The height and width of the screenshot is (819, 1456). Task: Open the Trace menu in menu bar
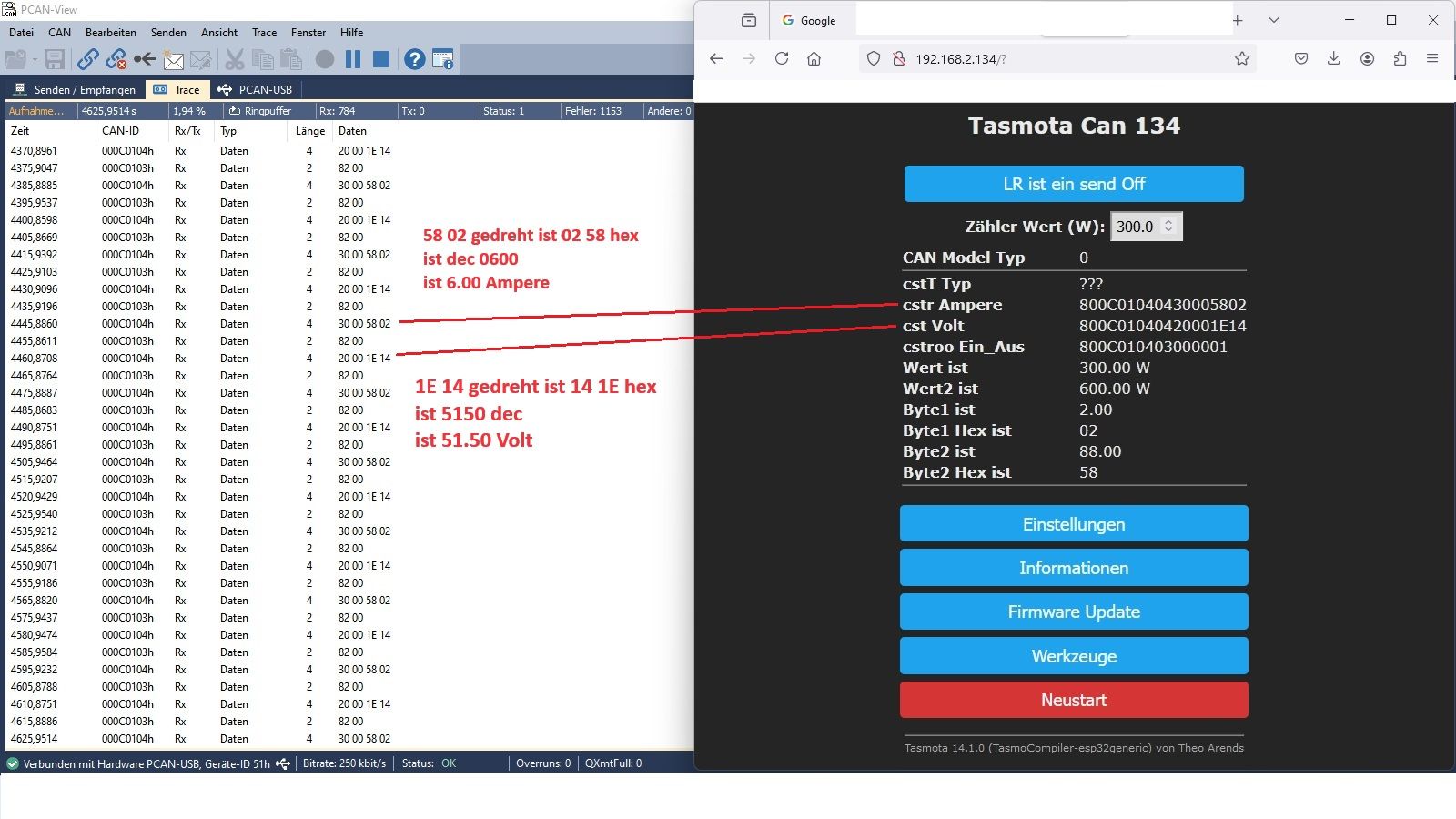[x=264, y=33]
